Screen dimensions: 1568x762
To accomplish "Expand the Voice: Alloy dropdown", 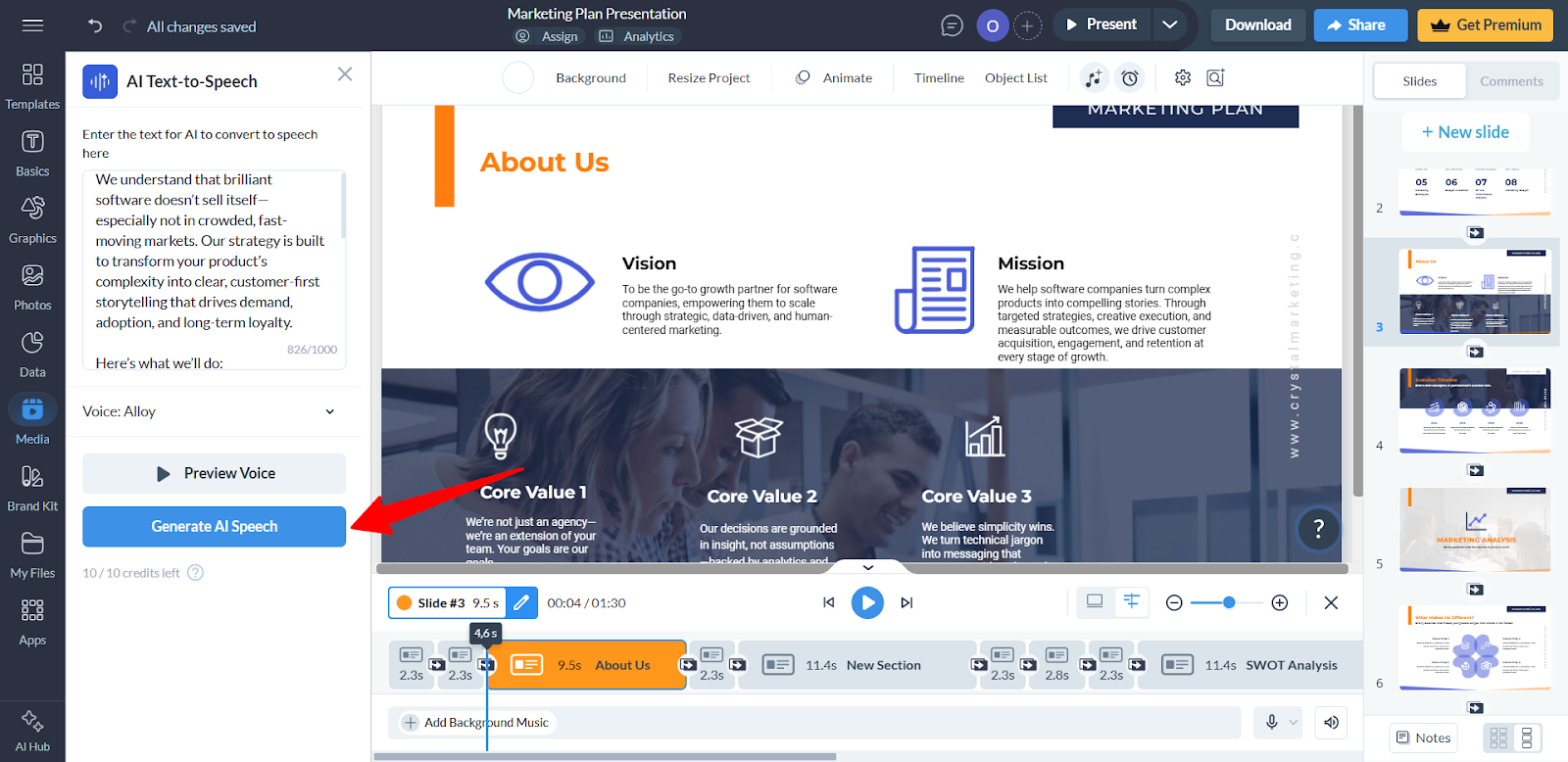I will [x=329, y=411].
